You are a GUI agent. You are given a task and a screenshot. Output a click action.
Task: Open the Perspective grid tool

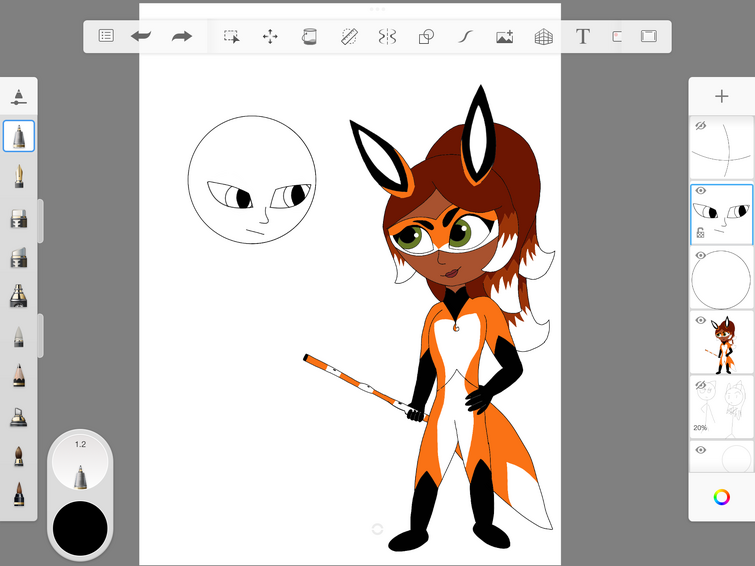click(x=544, y=37)
